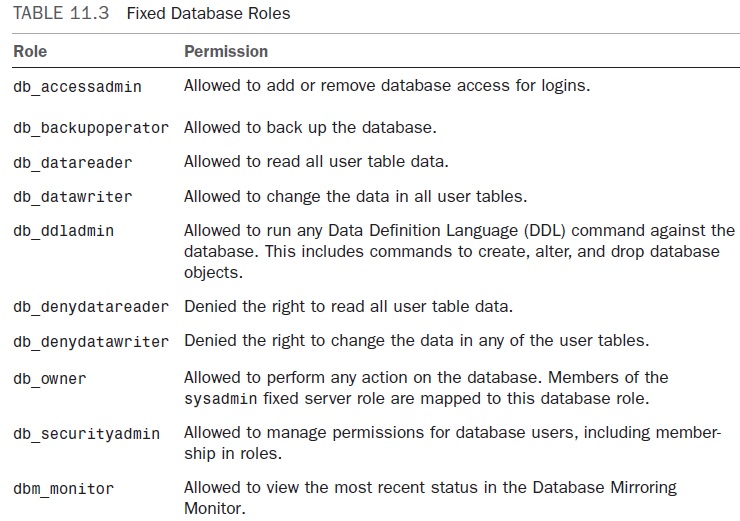Select the db_datawriter role entry
The height and width of the screenshot is (521, 740).
coord(73,197)
